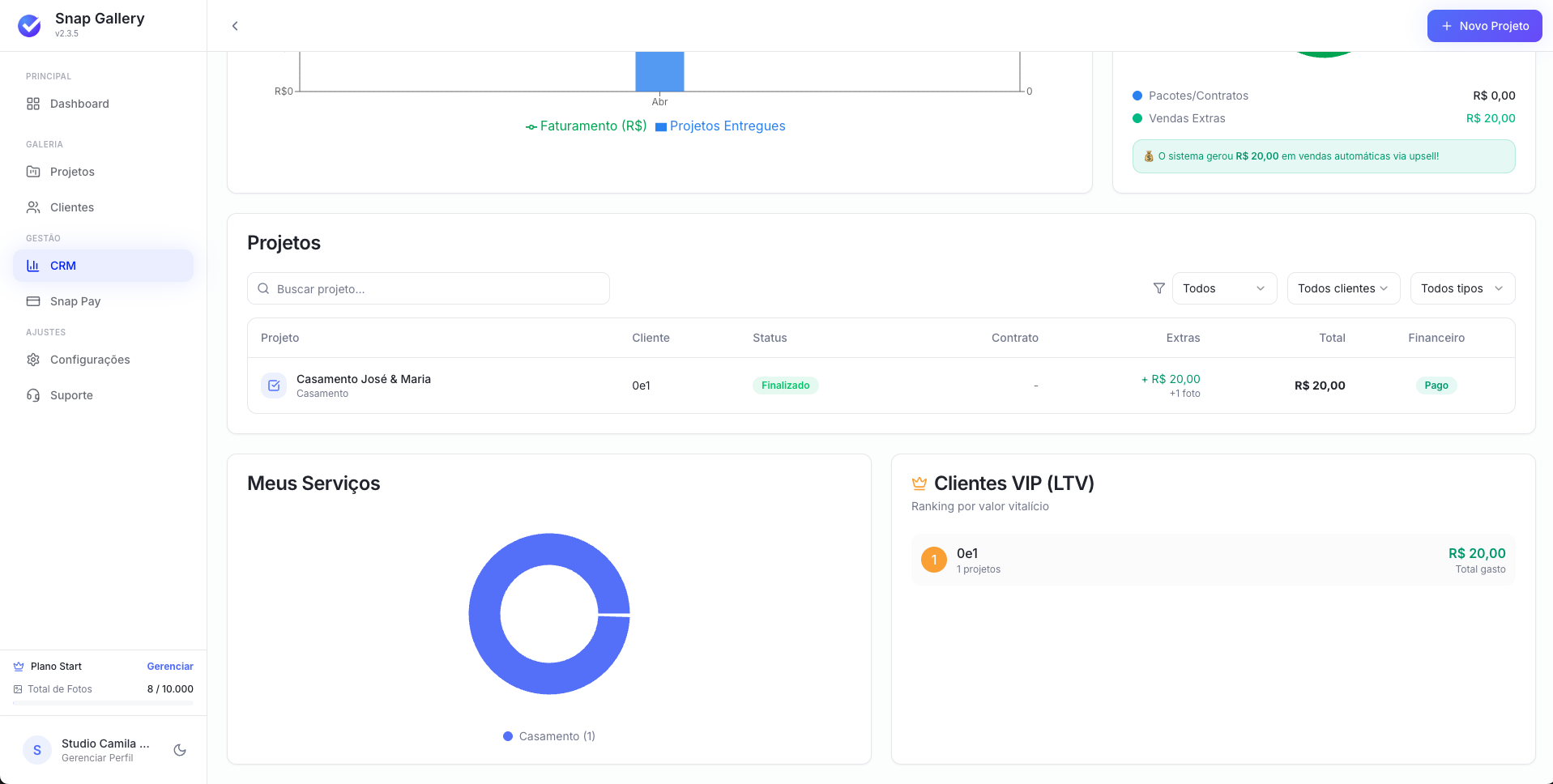Screen dimensions: 1553x784
Task: Click the Snap Pay card icon
Action: [x=33, y=301]
